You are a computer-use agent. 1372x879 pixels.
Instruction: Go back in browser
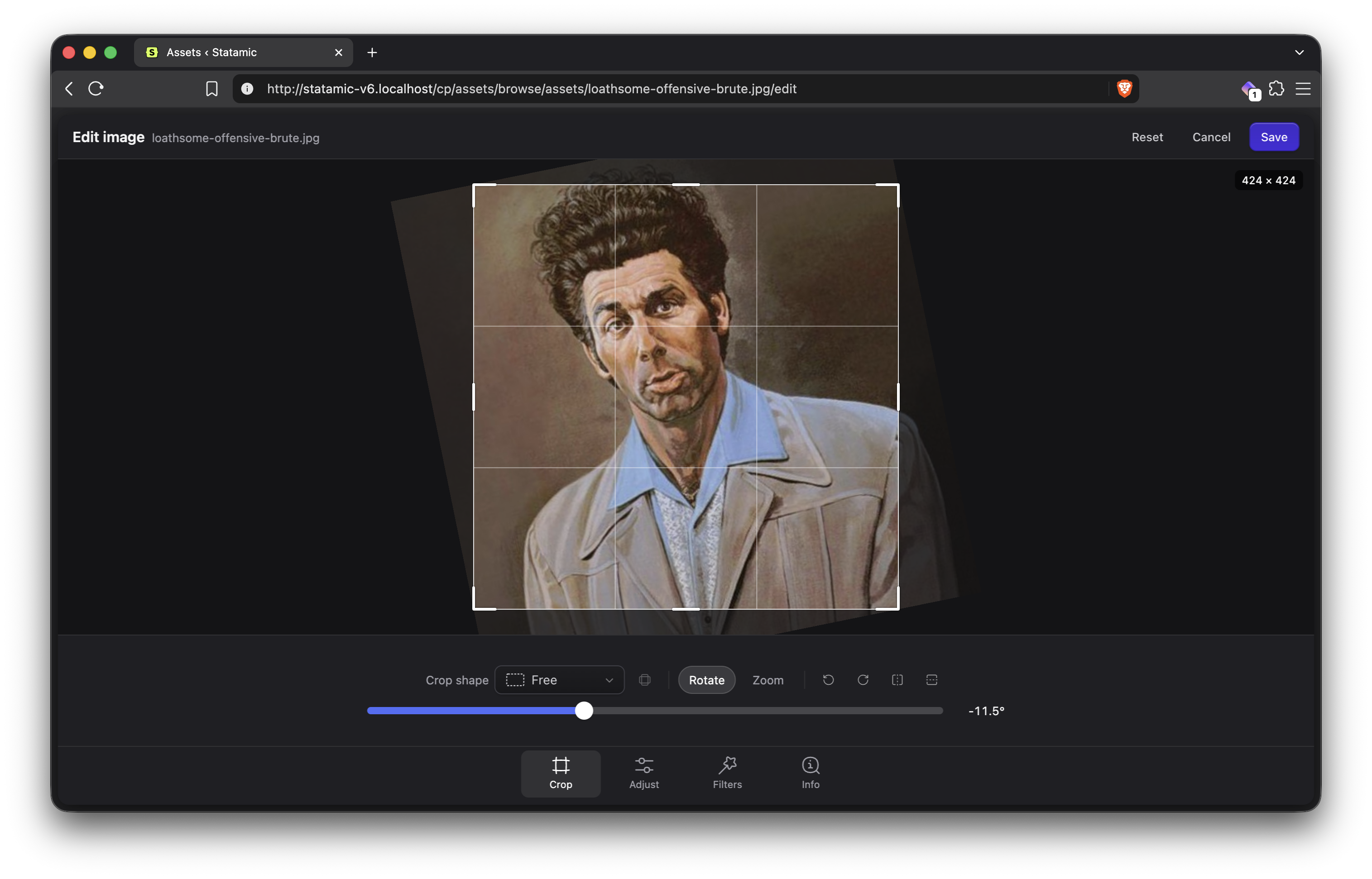[69, 88]
